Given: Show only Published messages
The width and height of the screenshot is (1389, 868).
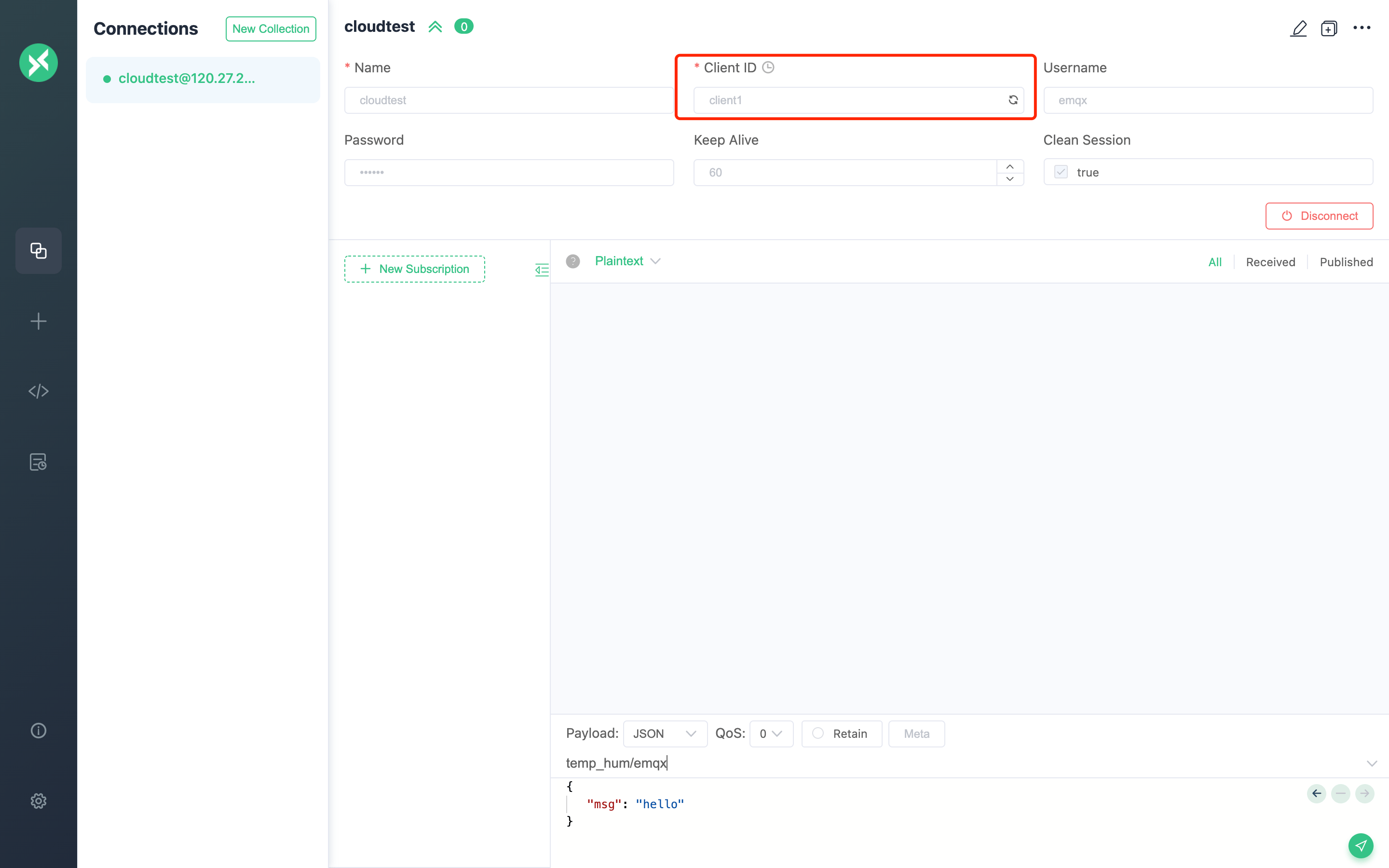Looking at the screenshot, I should pos(1346,262).
